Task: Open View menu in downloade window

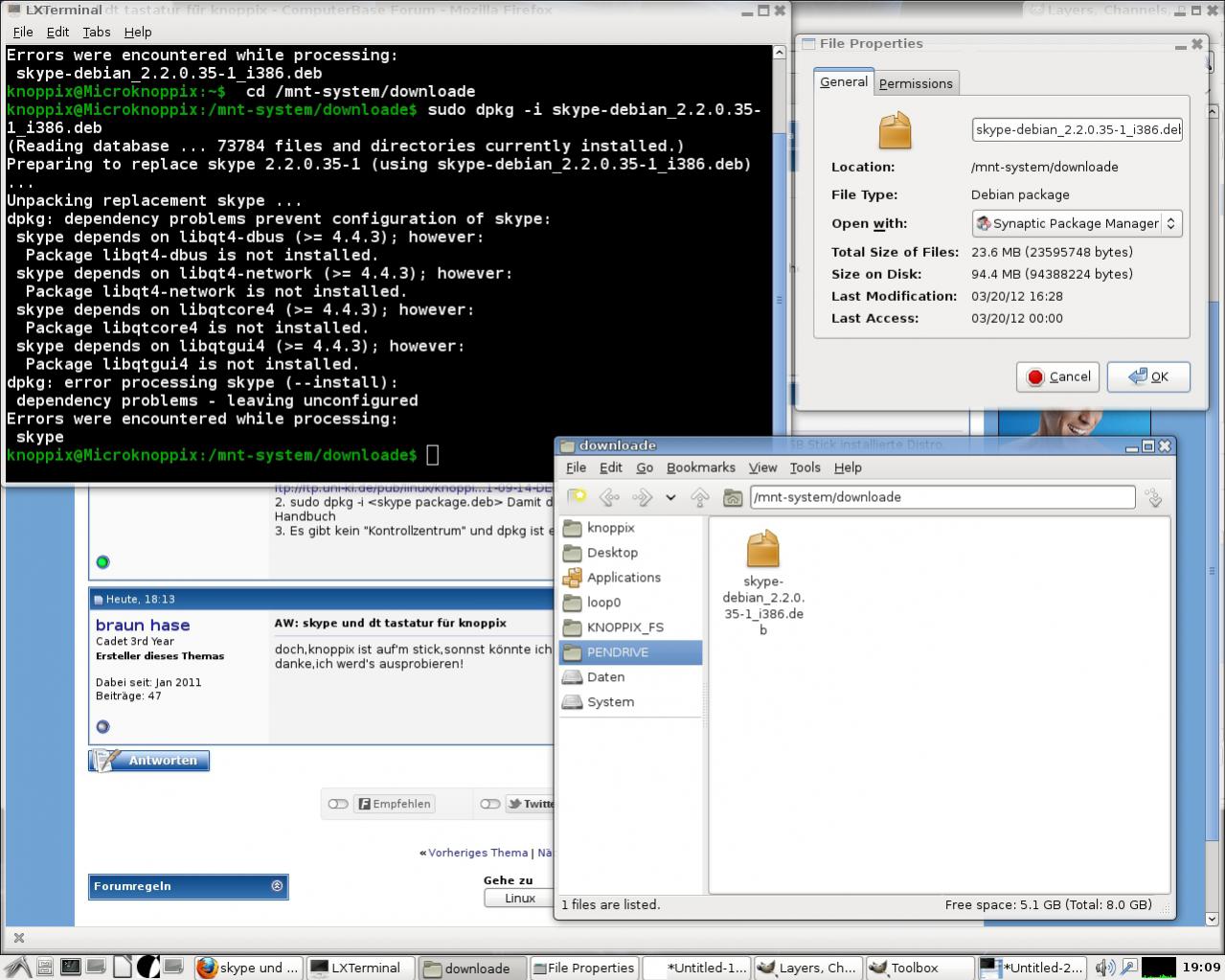Action: [762, 467]
